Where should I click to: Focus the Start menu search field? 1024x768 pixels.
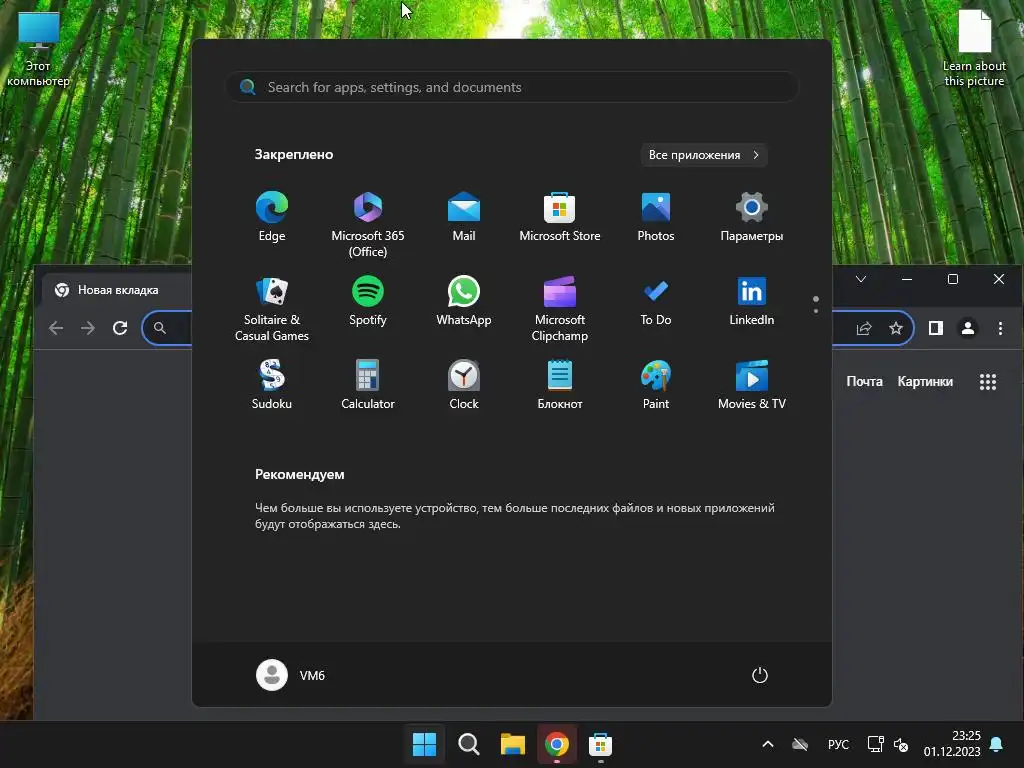pyautogui.click(x=512, y=87)
